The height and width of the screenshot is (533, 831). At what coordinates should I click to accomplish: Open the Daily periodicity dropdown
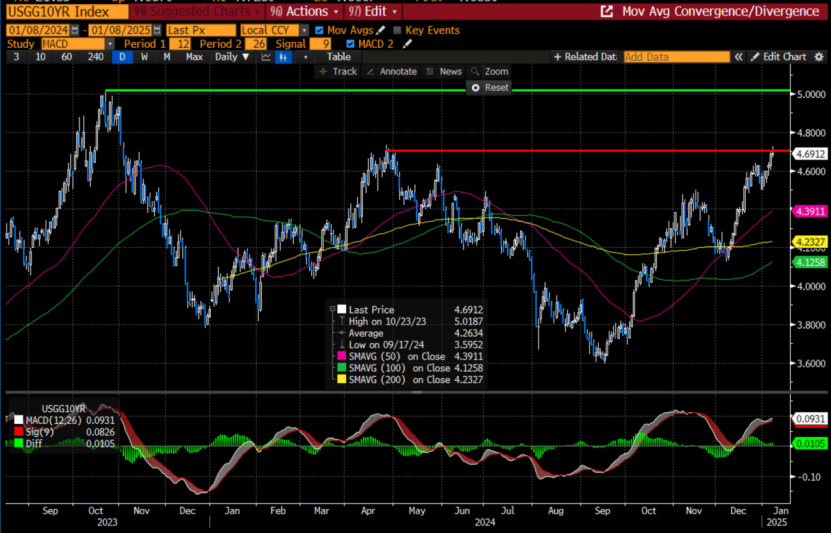pos(231,57)
